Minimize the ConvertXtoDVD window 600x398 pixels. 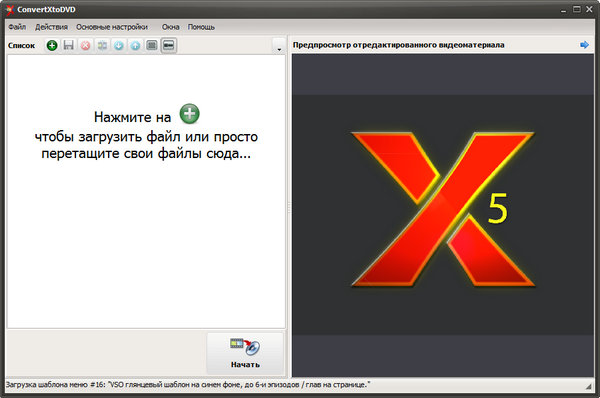point(563,10)
